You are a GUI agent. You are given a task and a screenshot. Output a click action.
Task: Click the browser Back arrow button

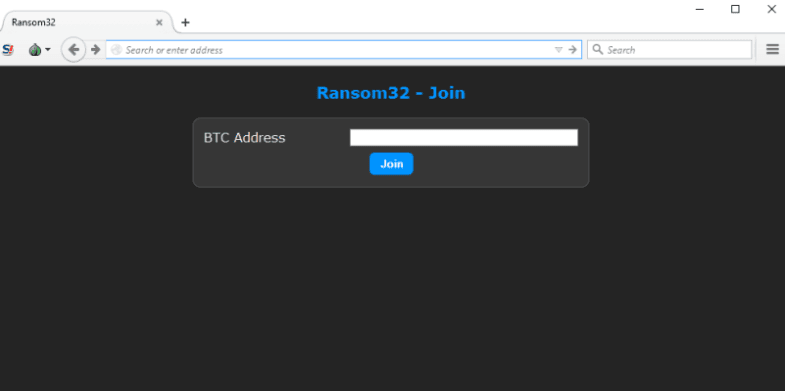[x=74, y=50]
